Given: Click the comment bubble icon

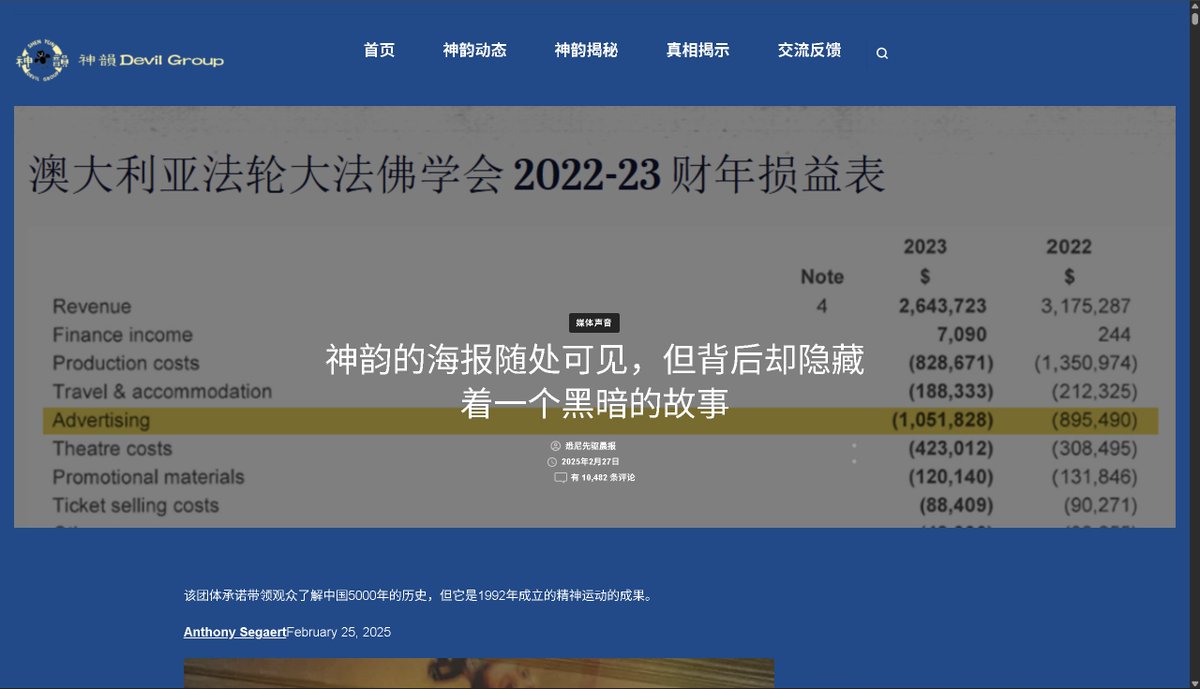Looking at the screenshot, I should [x=560, y=478].
